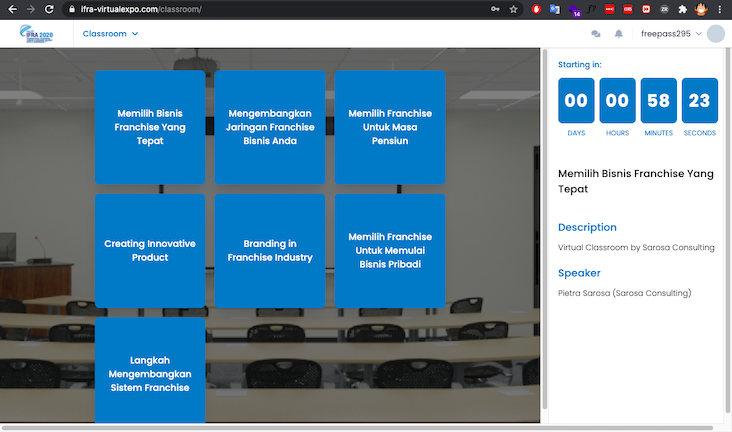732x432 pixels.
Task: Open the chat messages icon
Action: 596,34
